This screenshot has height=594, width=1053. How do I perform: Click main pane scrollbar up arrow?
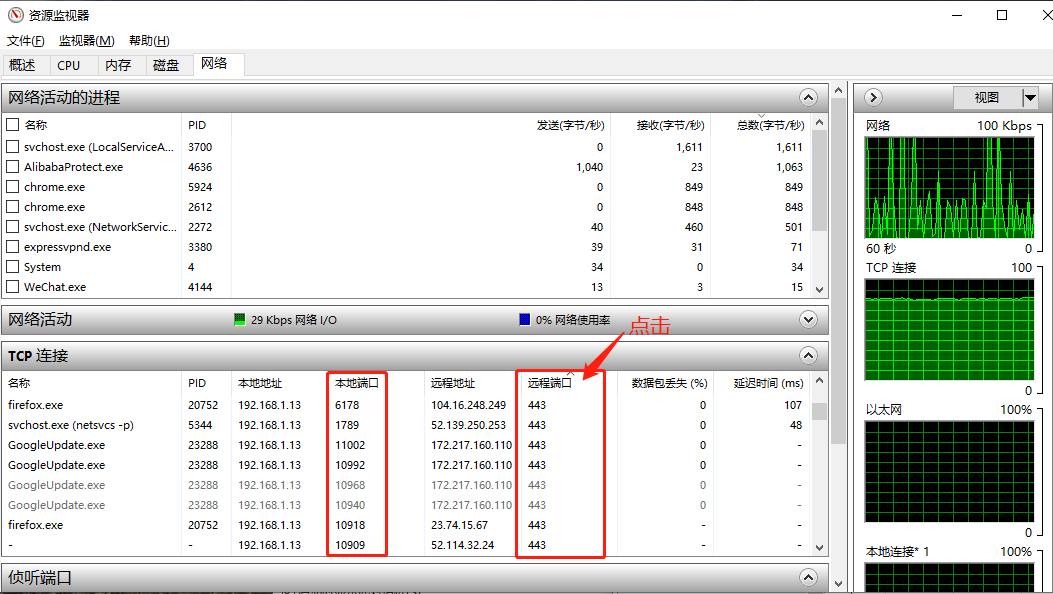pos(838,90)
